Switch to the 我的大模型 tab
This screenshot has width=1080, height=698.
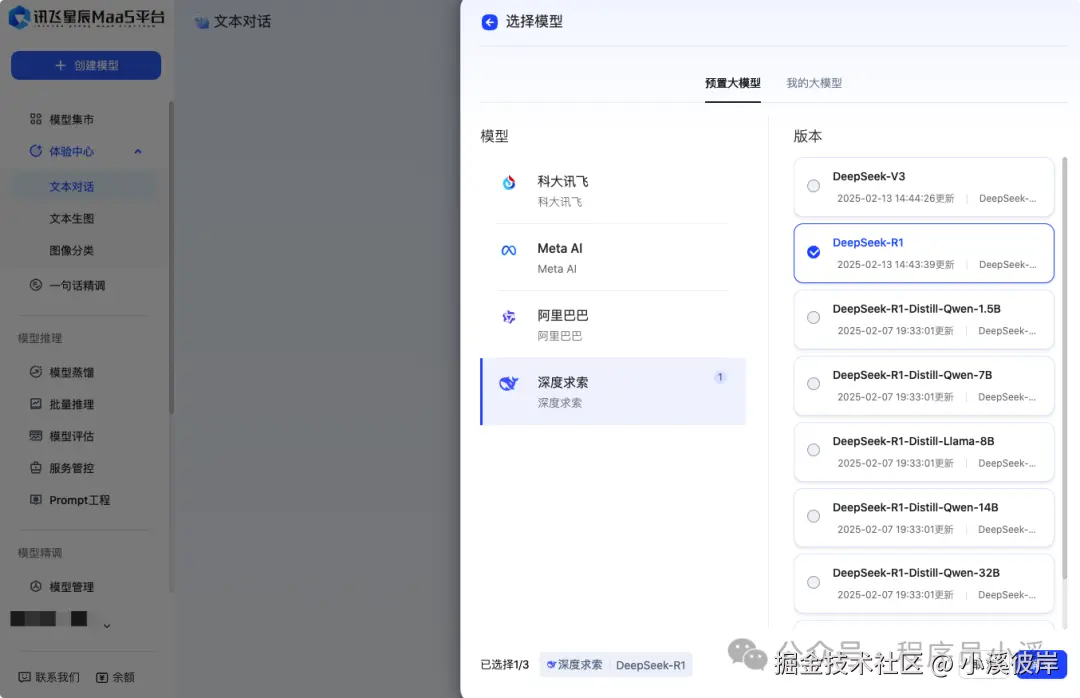tap(814, 83)
